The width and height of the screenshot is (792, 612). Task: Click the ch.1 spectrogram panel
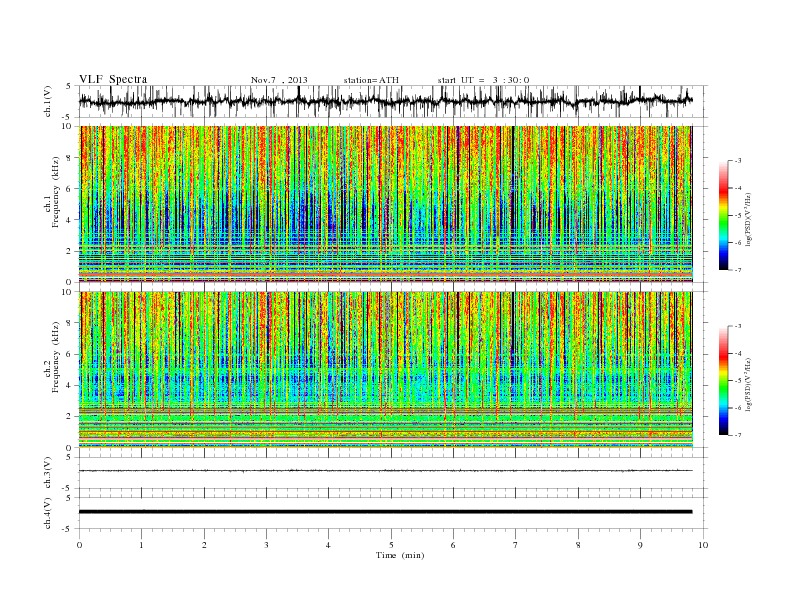click(386, 204)
